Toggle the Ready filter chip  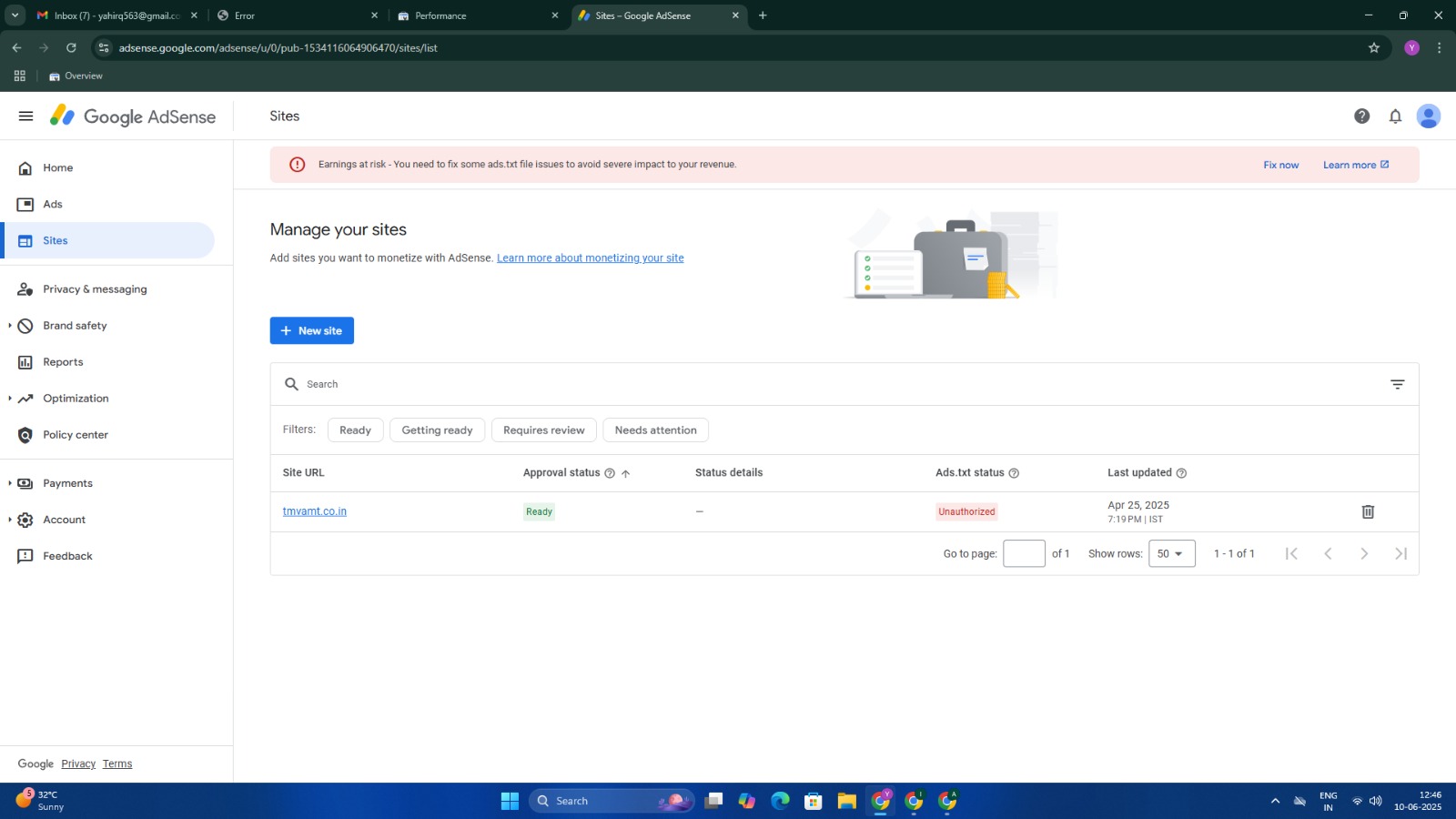(355, 430)
